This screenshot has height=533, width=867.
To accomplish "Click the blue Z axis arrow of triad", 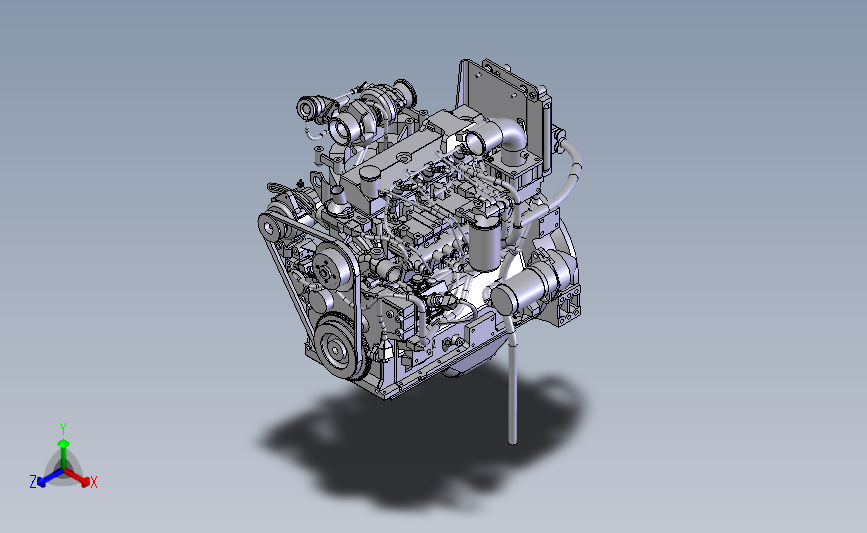I will 51,478.
